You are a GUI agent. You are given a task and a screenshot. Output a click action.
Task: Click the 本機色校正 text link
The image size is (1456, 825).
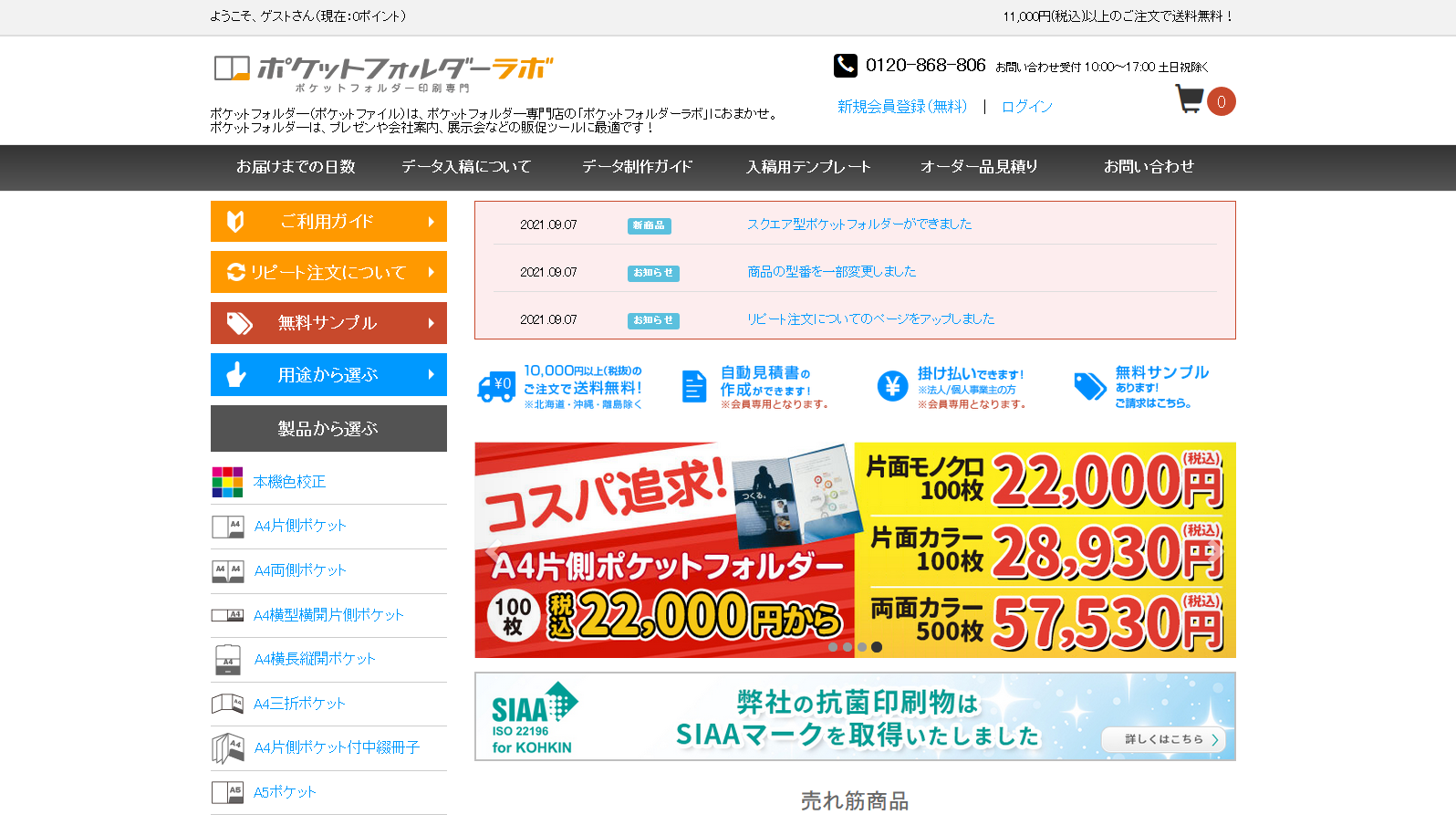(x=290, y=482)
